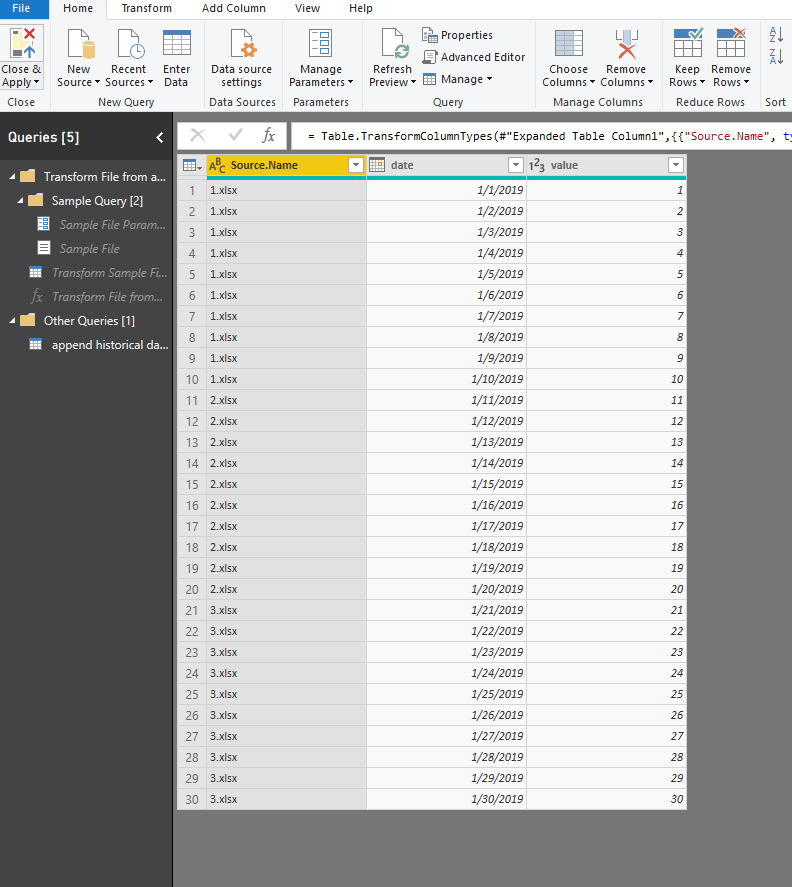Viewport: 792px width, 887px height.
Task: Click the Close & Apply icon
Action: click(x=23, y=44)
